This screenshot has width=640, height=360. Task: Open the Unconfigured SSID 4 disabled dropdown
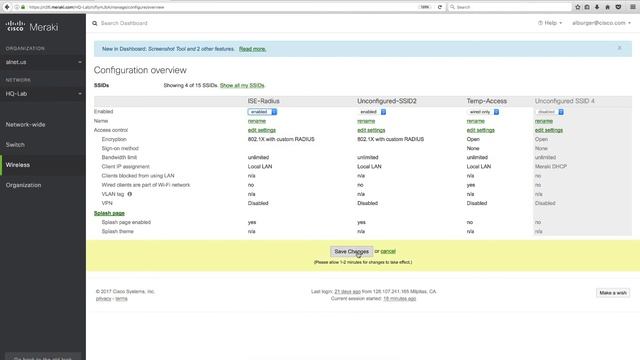[x=549, y=112]
